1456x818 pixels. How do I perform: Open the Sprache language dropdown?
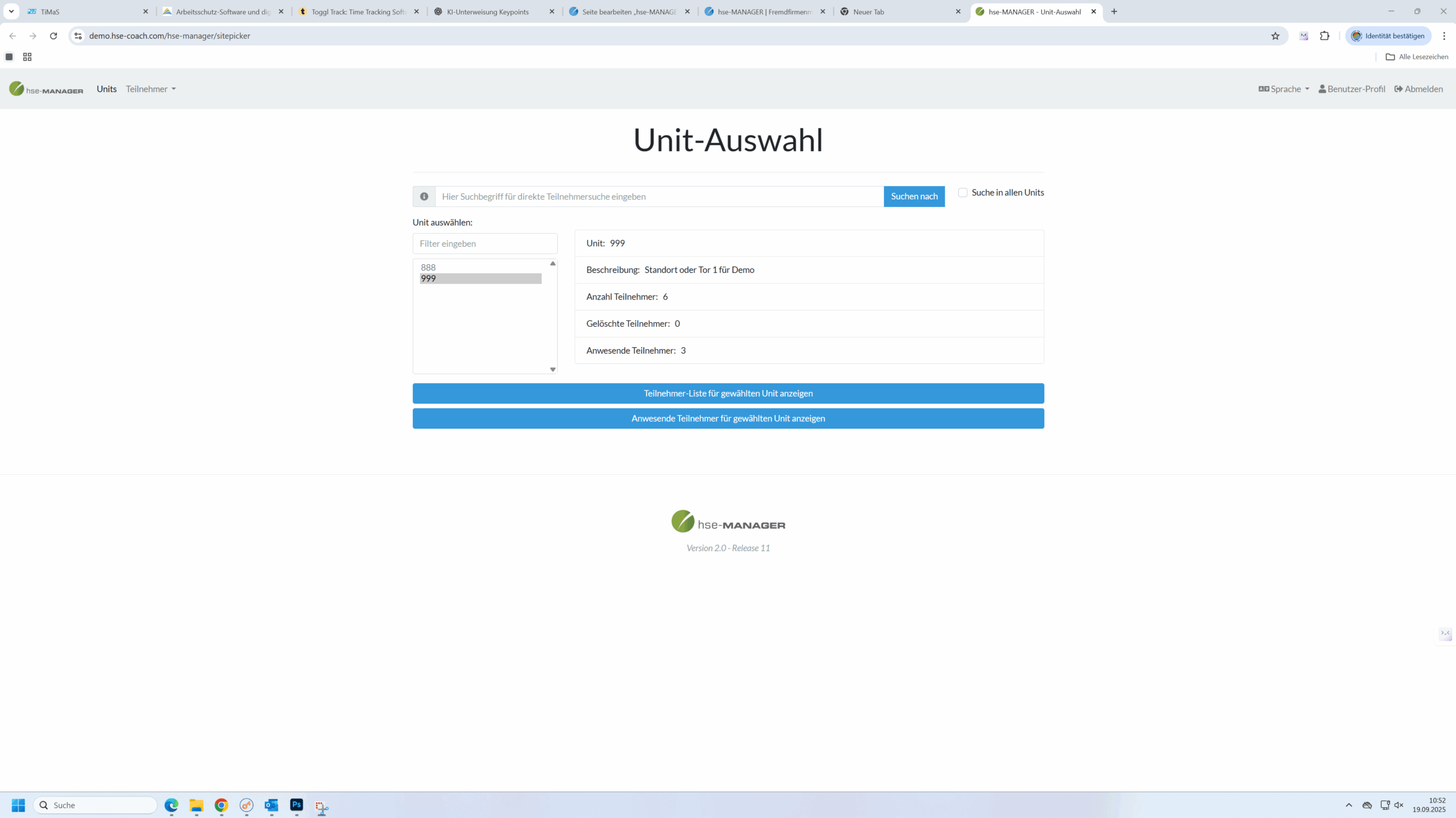coord(1284,89)
